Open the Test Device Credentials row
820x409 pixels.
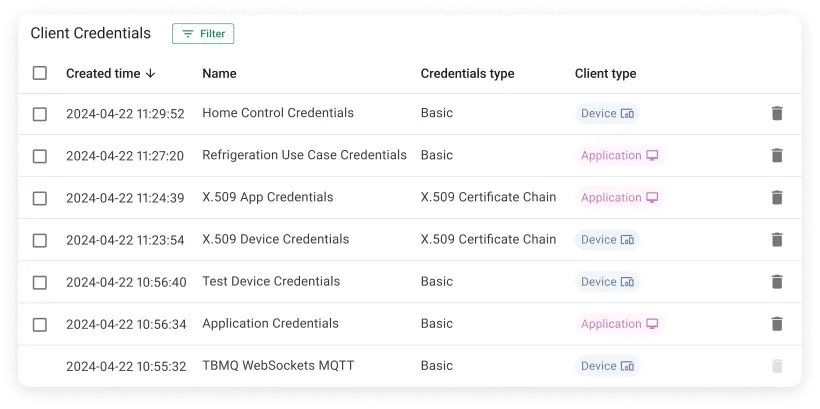click(x=271, y=282)
